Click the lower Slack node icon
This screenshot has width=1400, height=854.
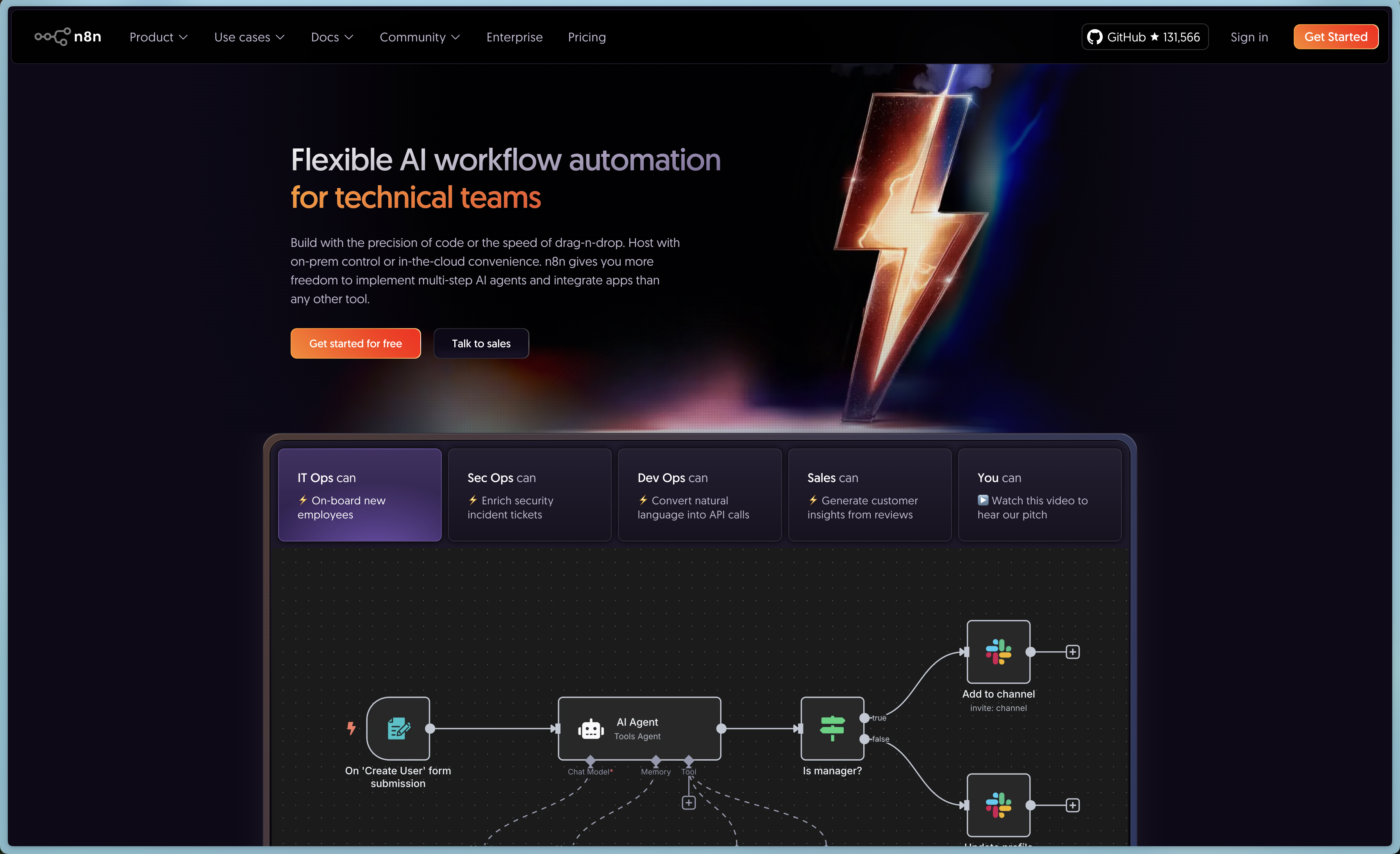pos(998,804)
